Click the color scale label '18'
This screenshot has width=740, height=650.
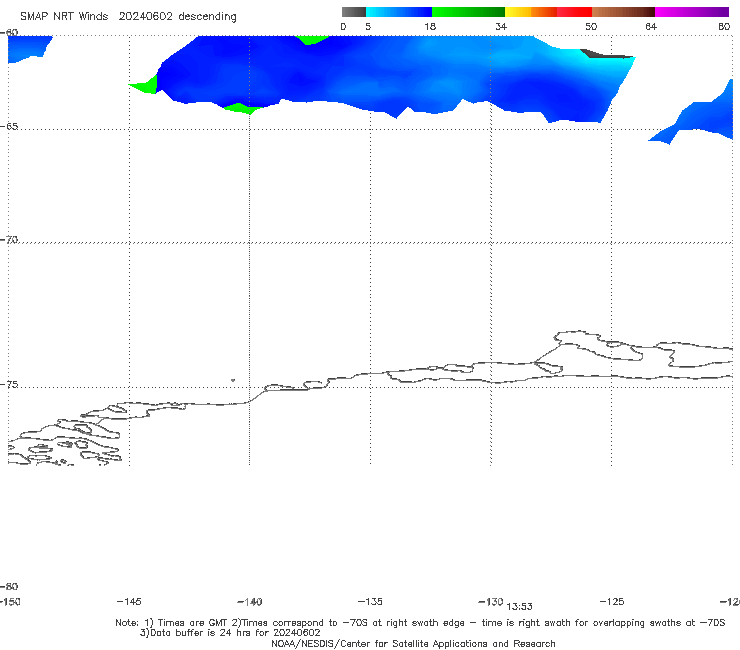pos(430,27)
